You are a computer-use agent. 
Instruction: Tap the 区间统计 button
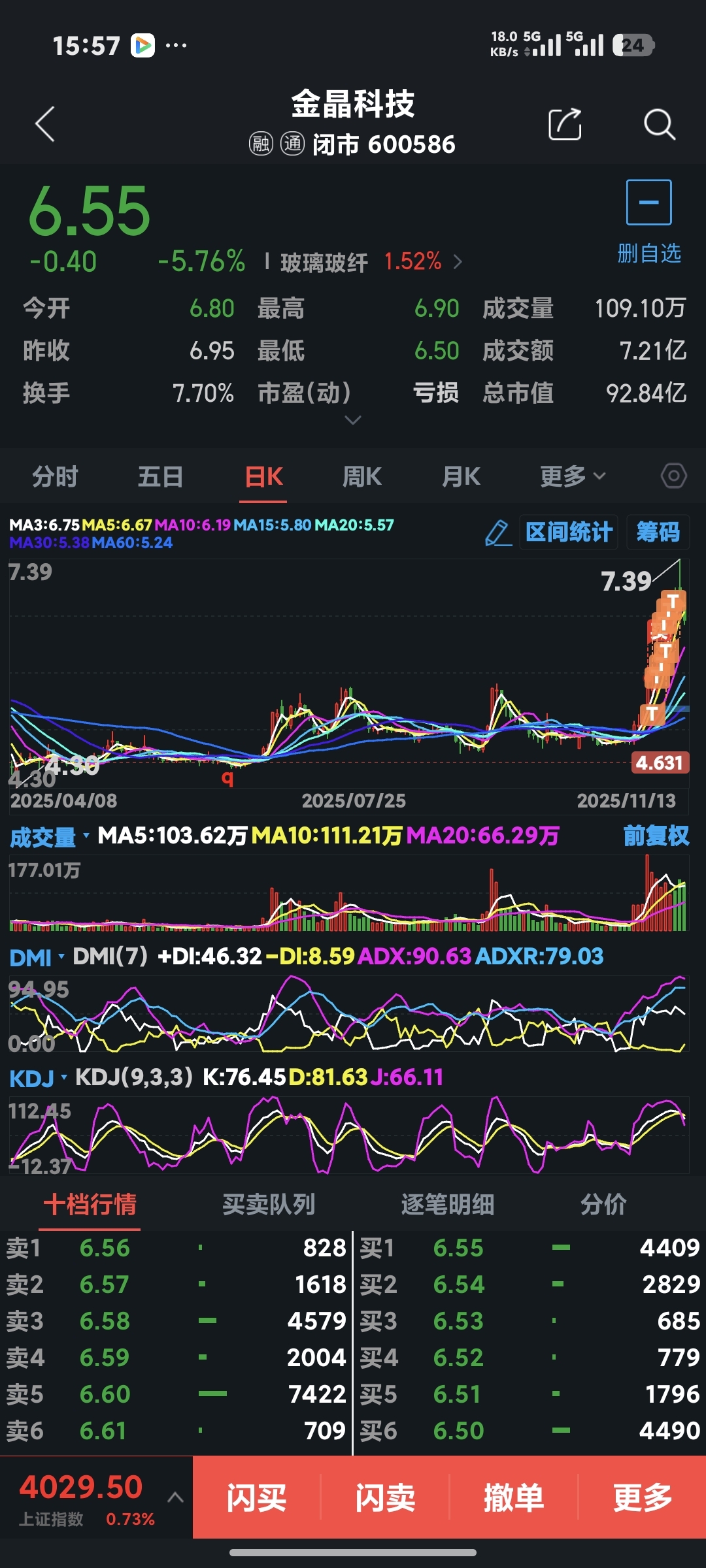pyautogui.click(x=569, y=532)
